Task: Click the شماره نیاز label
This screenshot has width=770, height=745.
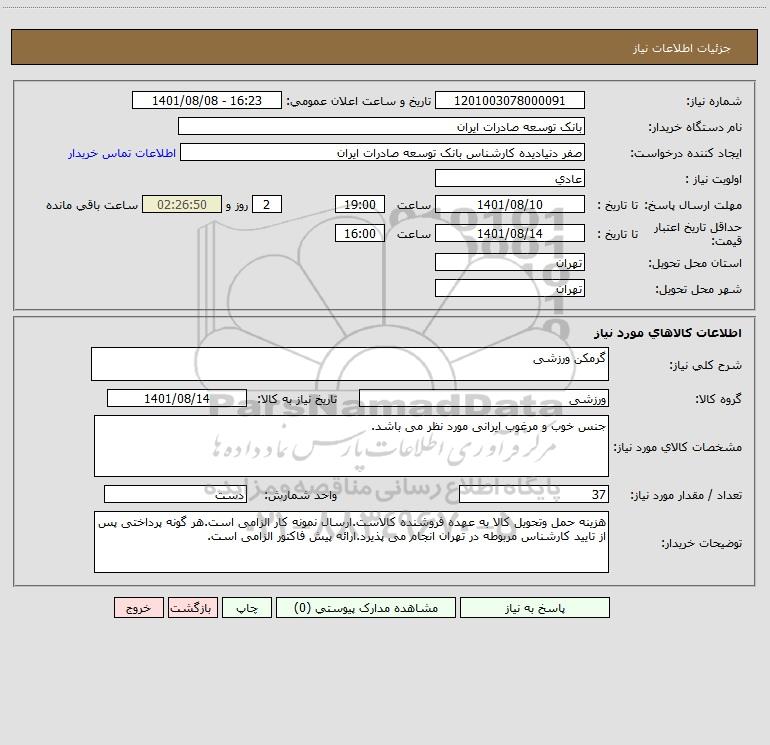Action: click(x=714, y=101)
